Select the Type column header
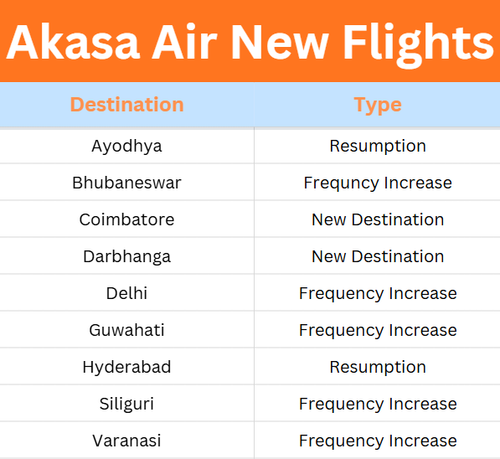 coord(378,105)
